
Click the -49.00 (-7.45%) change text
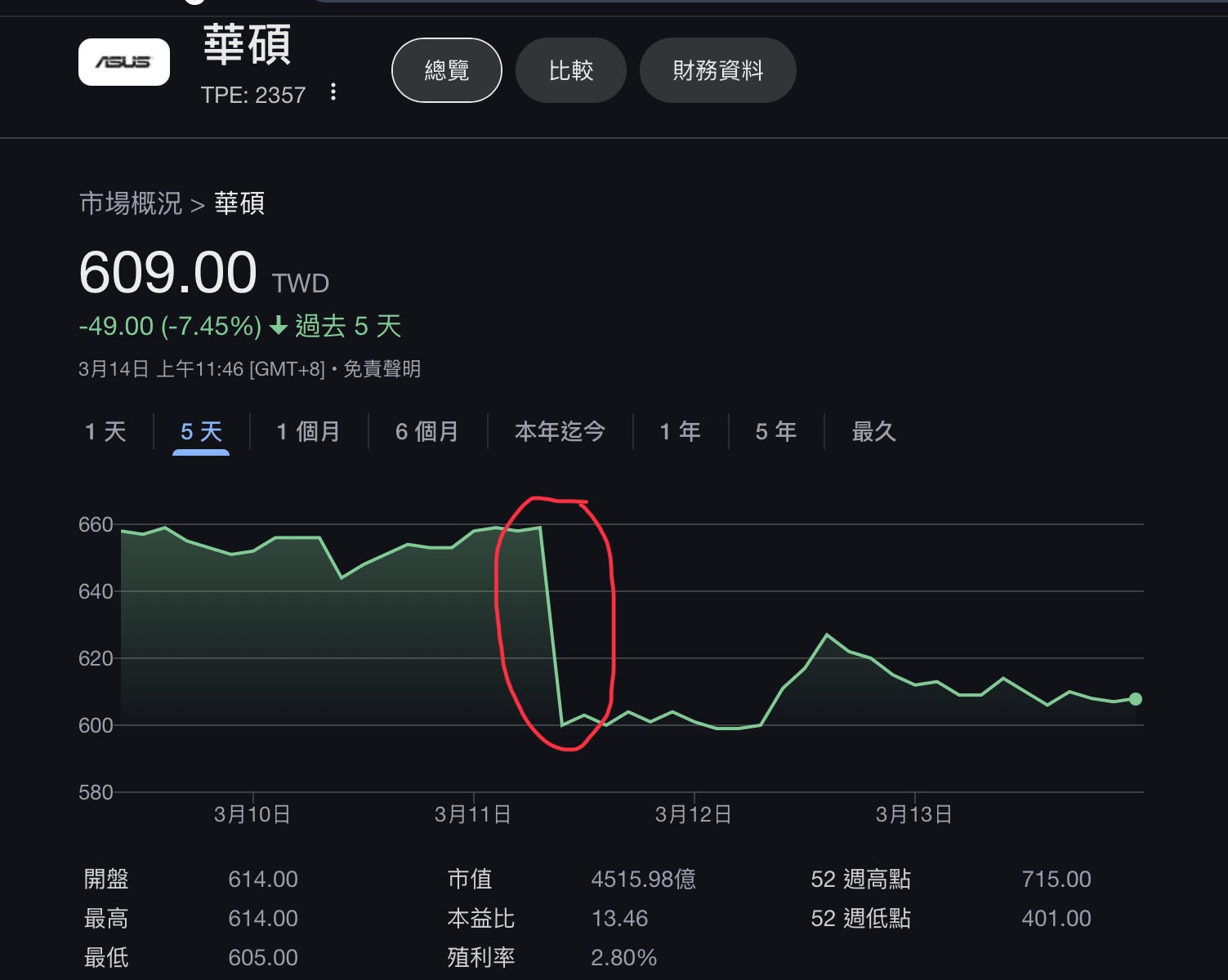pyautogui.click(x=170, y=327)
